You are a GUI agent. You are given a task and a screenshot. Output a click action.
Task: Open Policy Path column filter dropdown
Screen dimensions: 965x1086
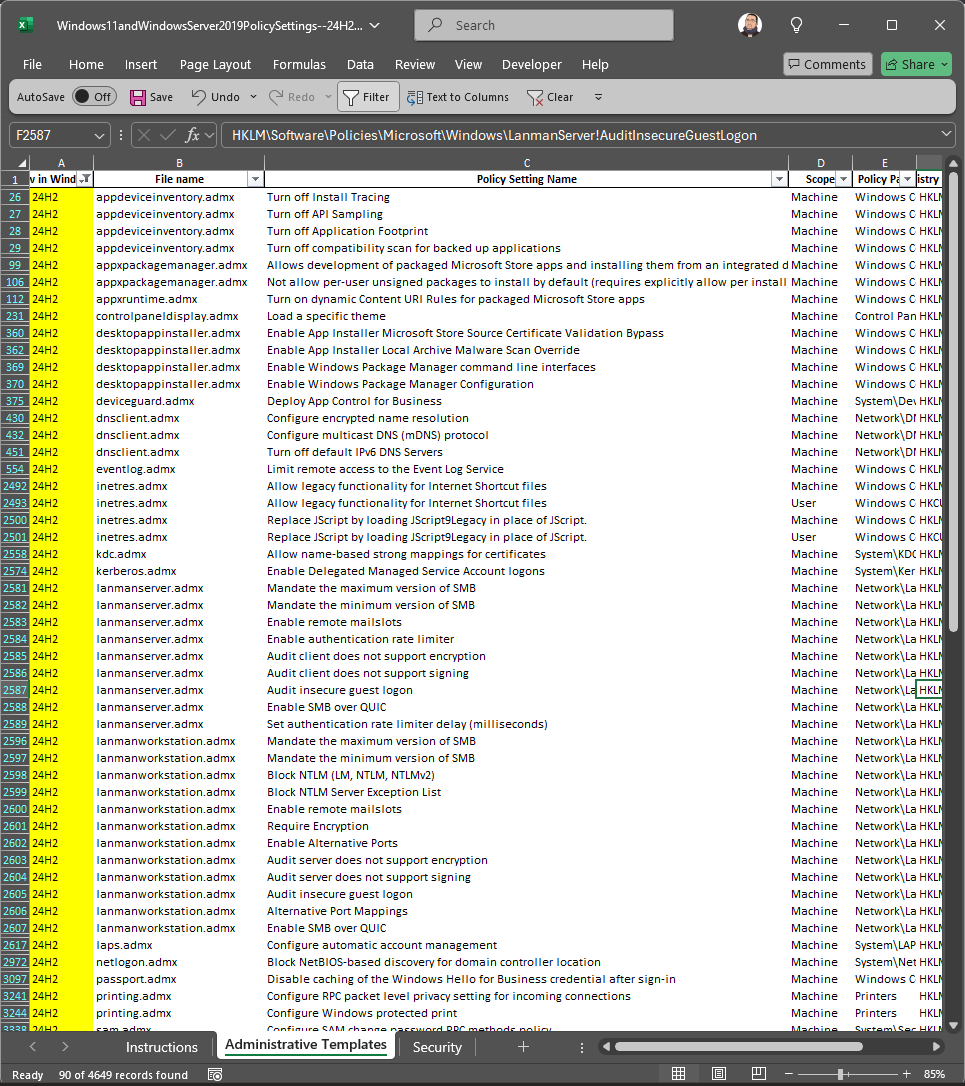click(908, 179)
